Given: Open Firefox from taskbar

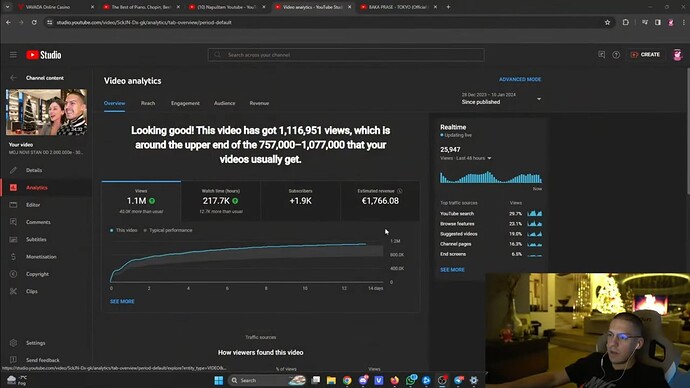Looking at the screenshot, I should [x=395, y=380].
